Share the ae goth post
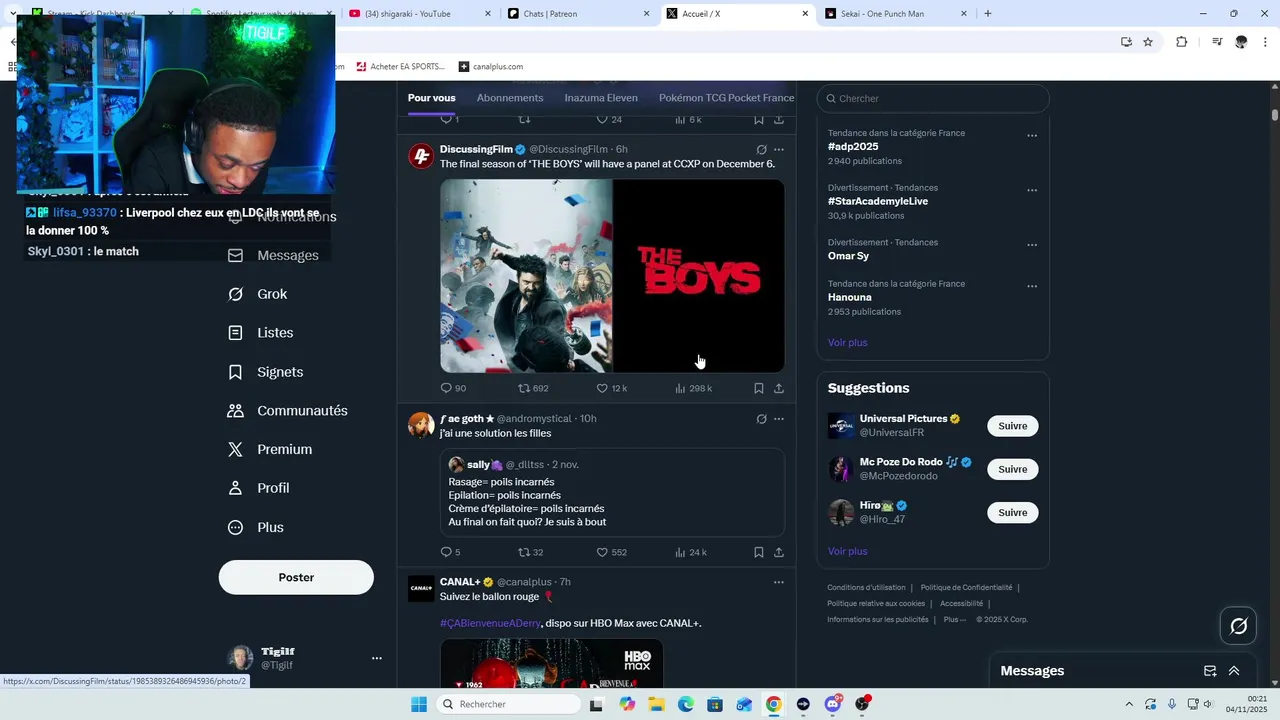This screenshot has width=1280, height=720. [x=779, y=552]
